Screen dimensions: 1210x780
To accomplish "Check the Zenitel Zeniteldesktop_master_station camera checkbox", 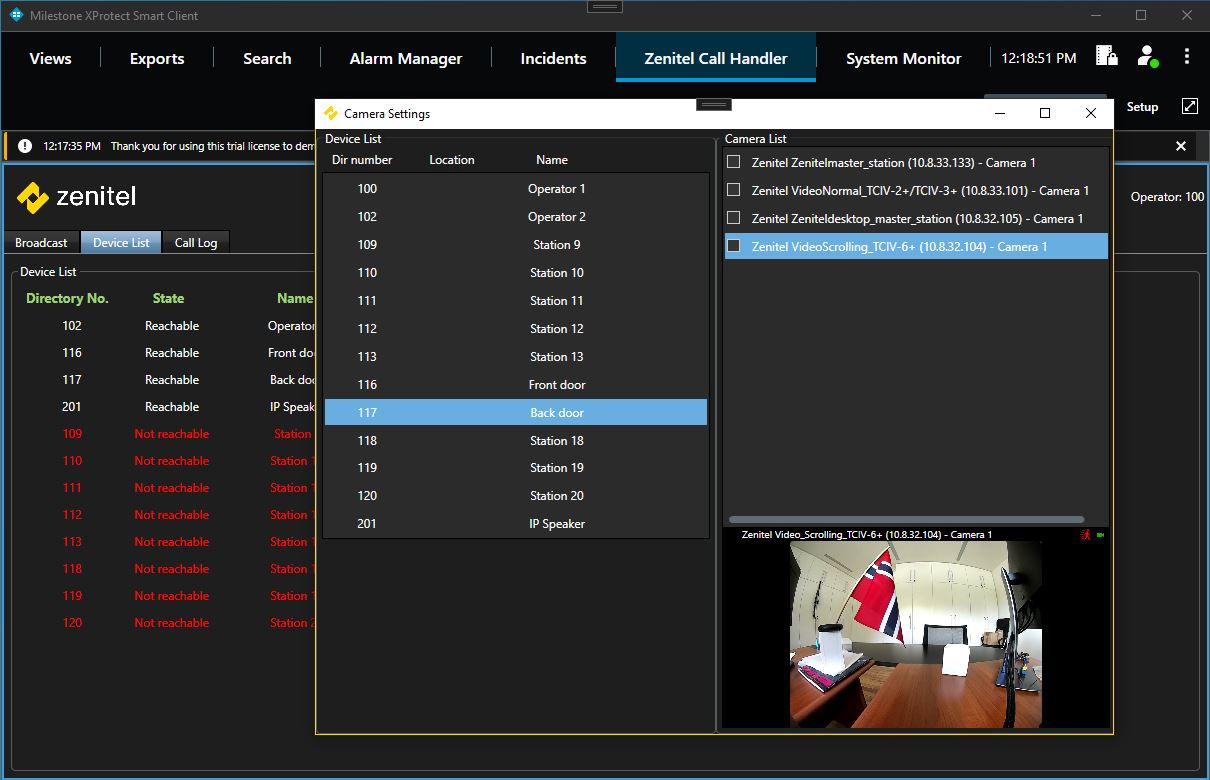I will pyautogui.click(x=734, y=217).
